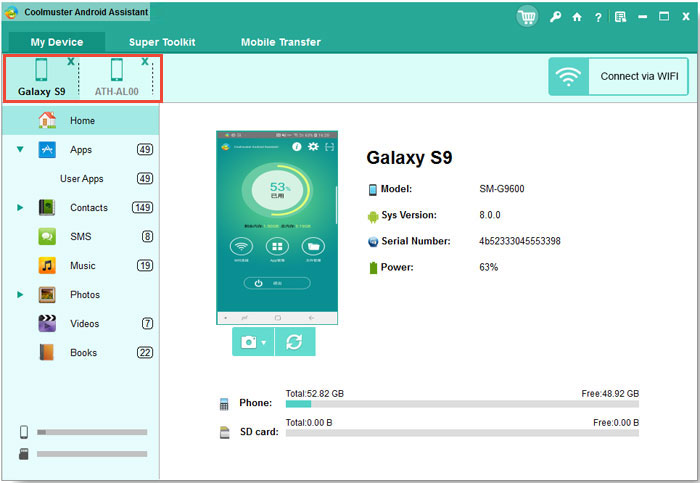Open the Super Toolkit tab
Screen dimensions: 700x483
click(162, 42)
